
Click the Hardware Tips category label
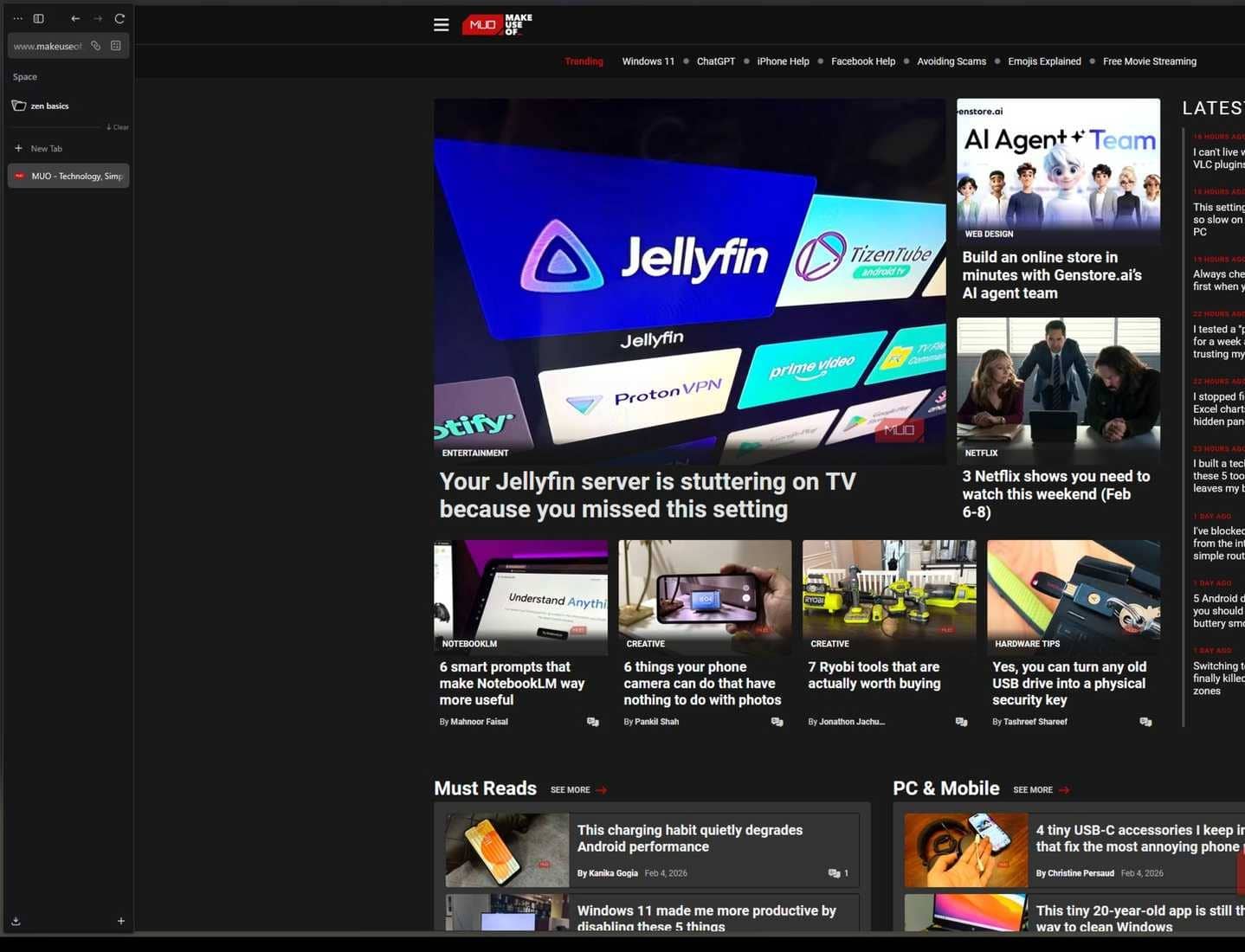[1027, 644]
